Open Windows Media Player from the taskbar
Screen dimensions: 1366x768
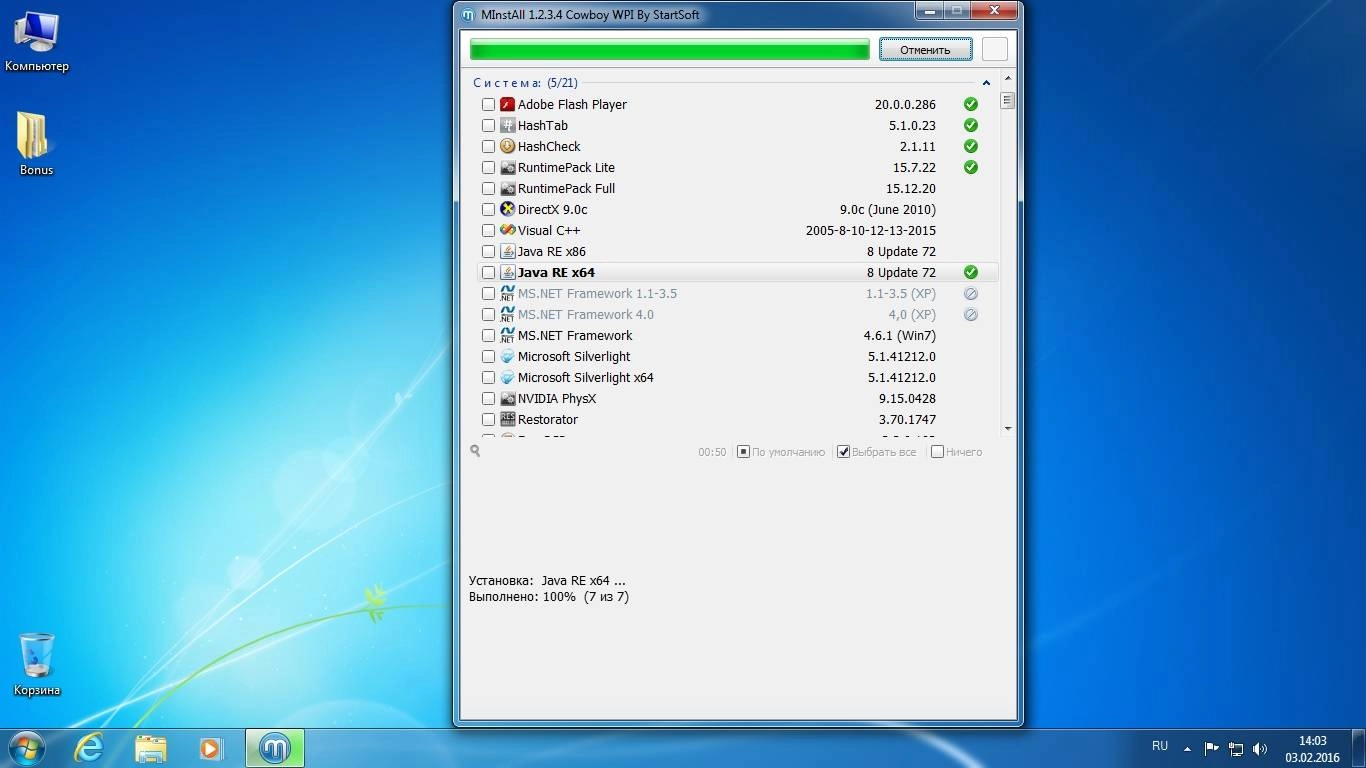tap(211, 748)
